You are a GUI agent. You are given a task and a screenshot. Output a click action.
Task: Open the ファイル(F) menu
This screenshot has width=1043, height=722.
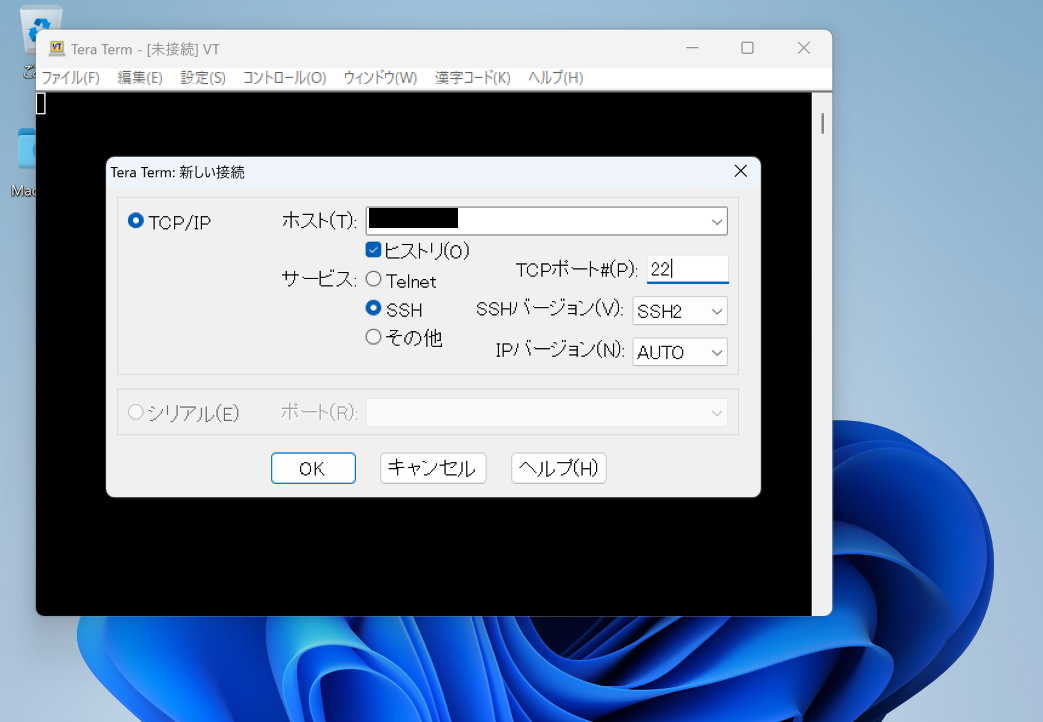(x=71, y=78)
